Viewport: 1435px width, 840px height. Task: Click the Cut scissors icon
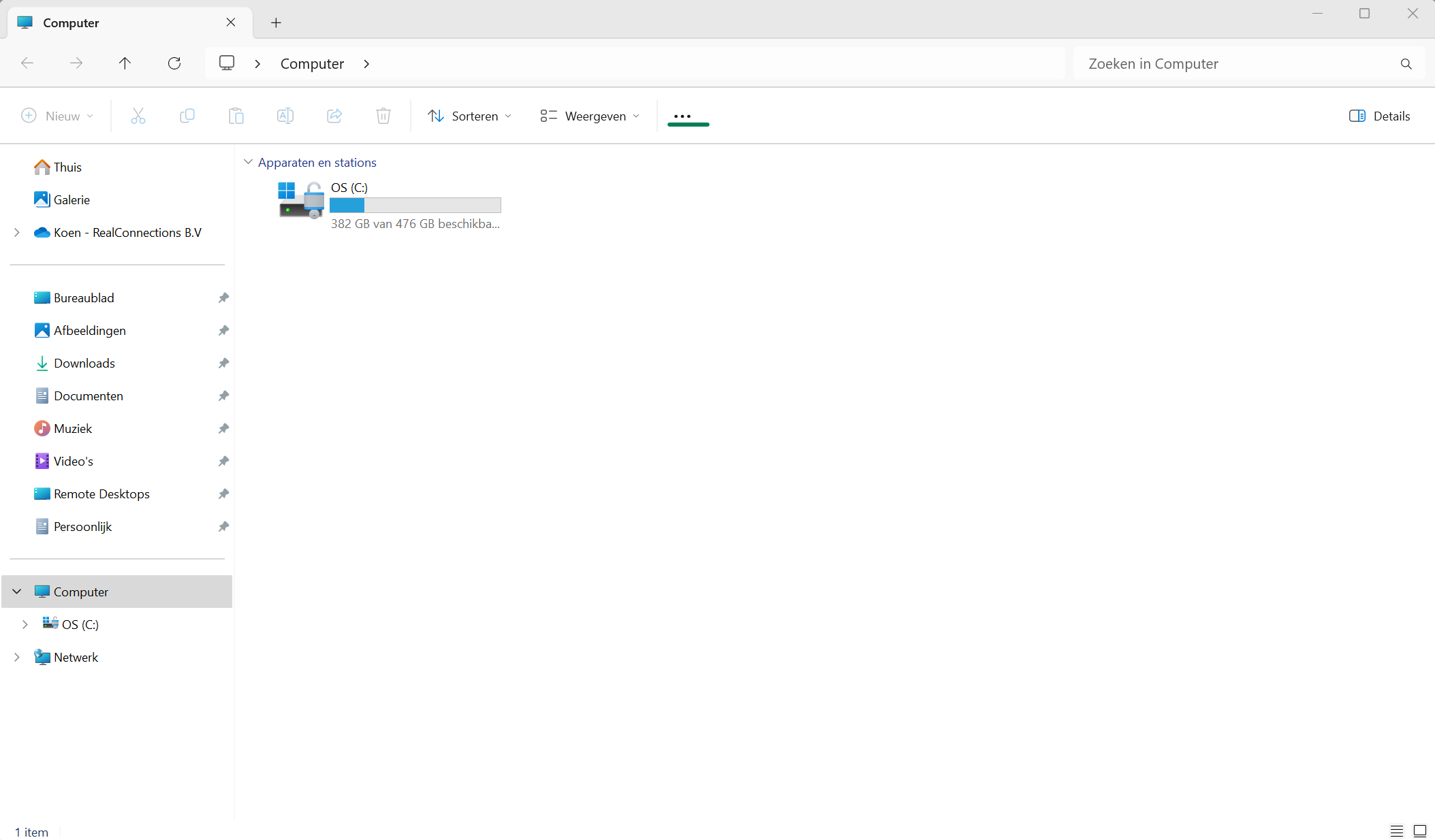coord(138,116)
